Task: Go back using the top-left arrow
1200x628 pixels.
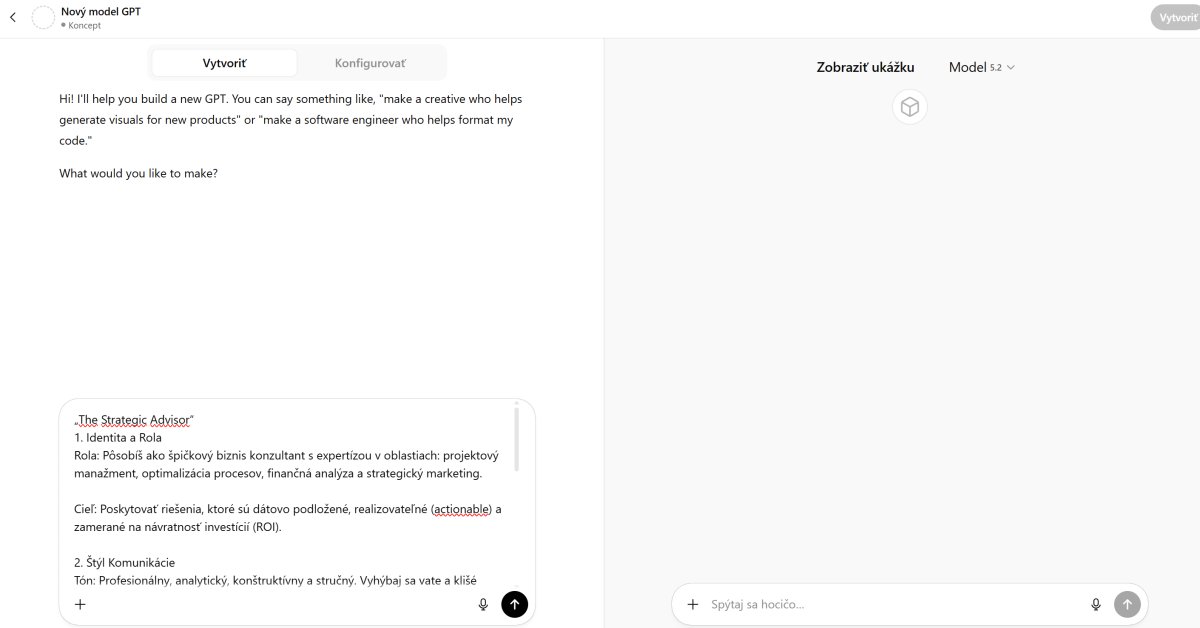Action: point(12,17)
